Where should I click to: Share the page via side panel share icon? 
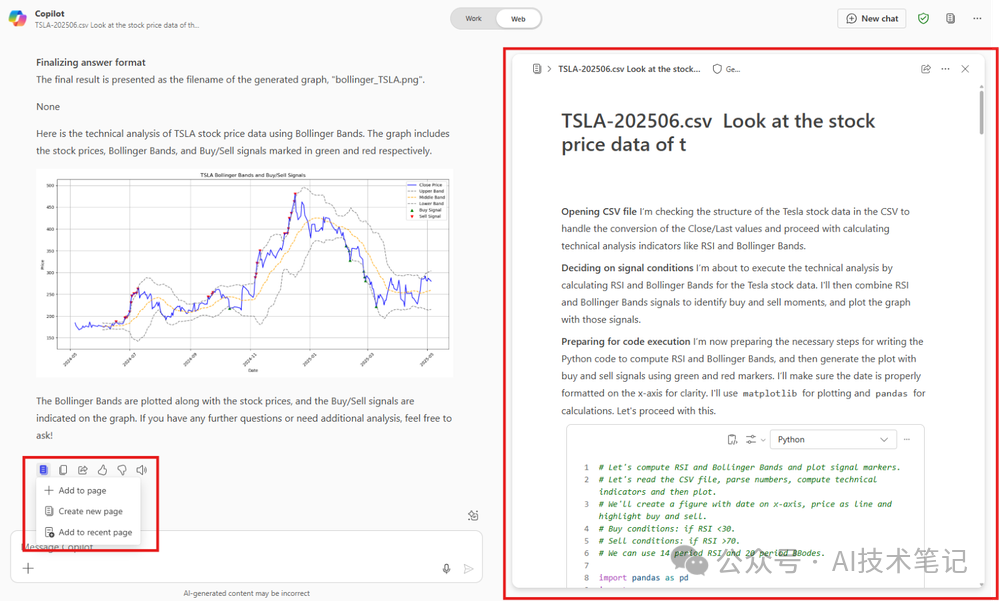[x=926, y=69]
